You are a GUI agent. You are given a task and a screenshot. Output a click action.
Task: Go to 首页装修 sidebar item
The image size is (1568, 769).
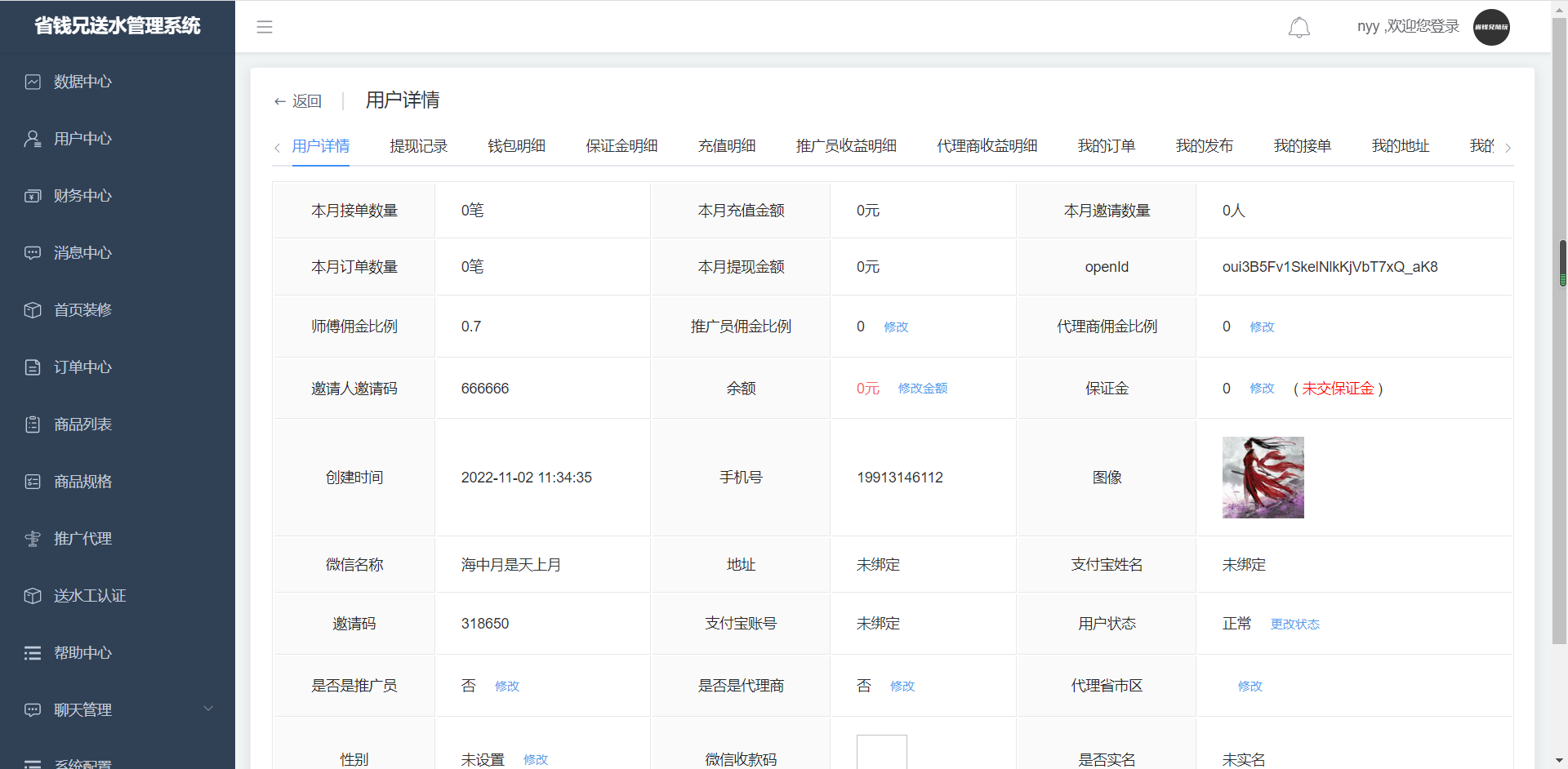click(82, 310)
